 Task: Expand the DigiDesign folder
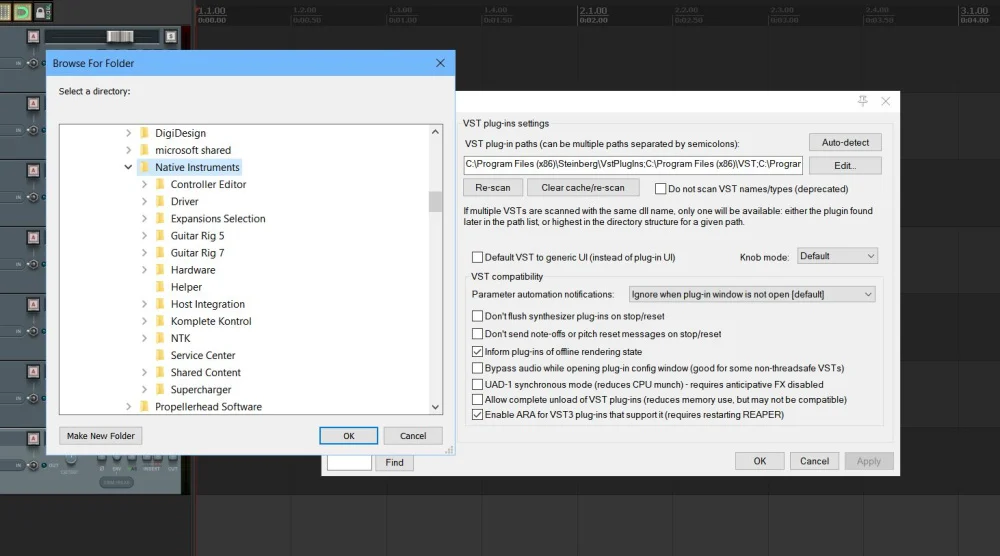click(128, 133)
